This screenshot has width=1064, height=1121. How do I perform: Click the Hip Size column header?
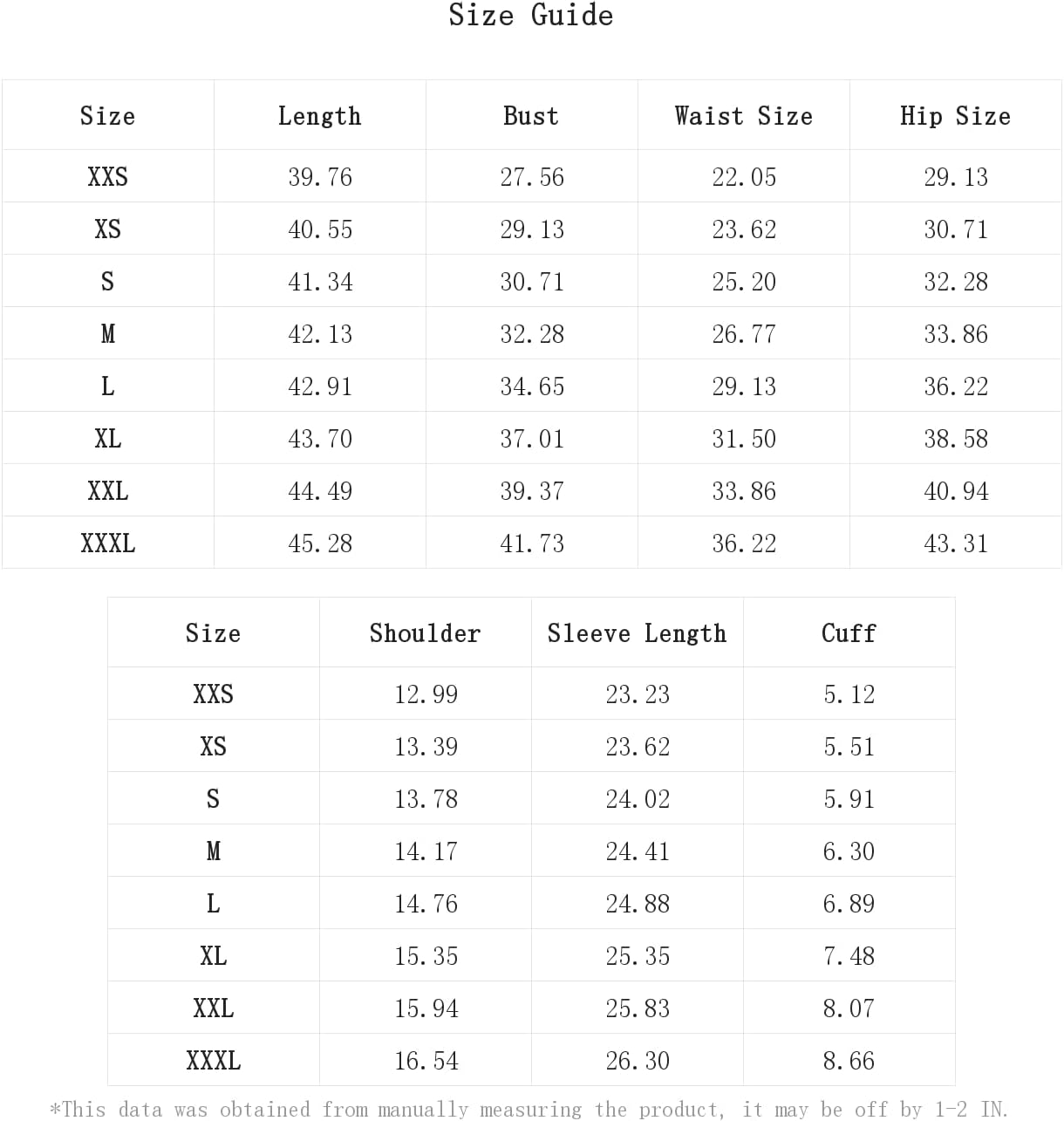(955, 116)
